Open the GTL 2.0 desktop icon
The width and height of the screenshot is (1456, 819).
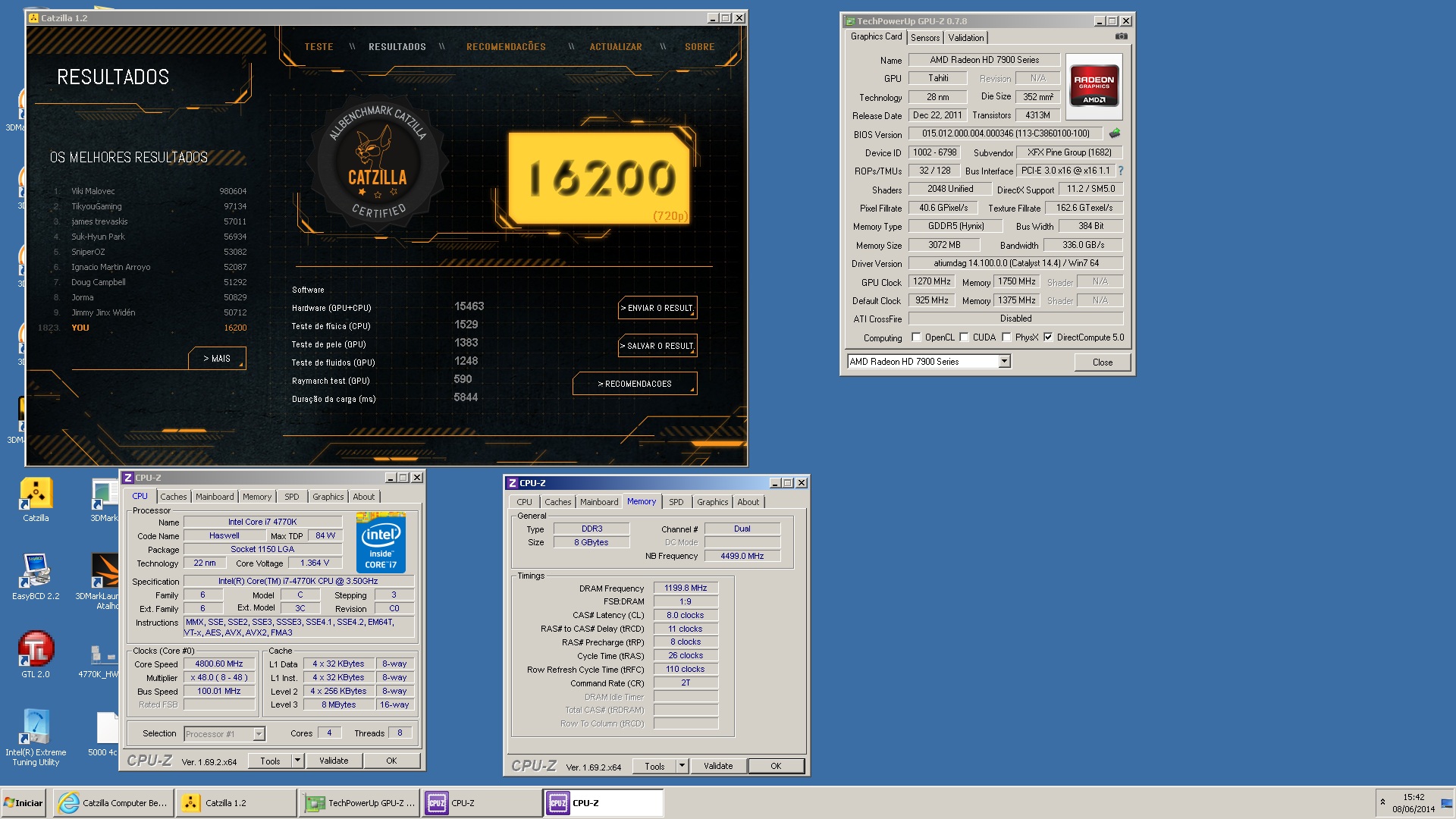point(36,655)
